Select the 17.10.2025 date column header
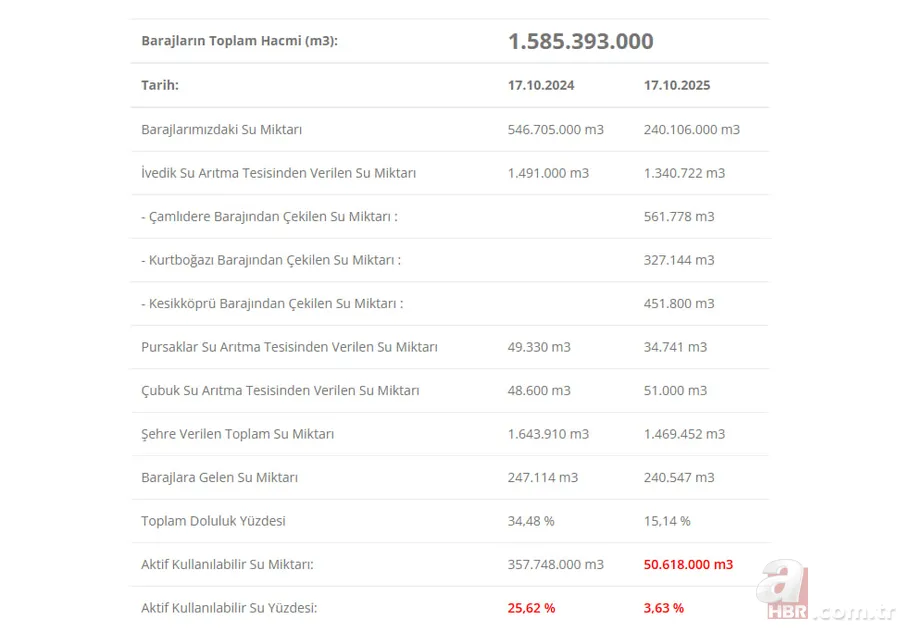 click(677, 85)
